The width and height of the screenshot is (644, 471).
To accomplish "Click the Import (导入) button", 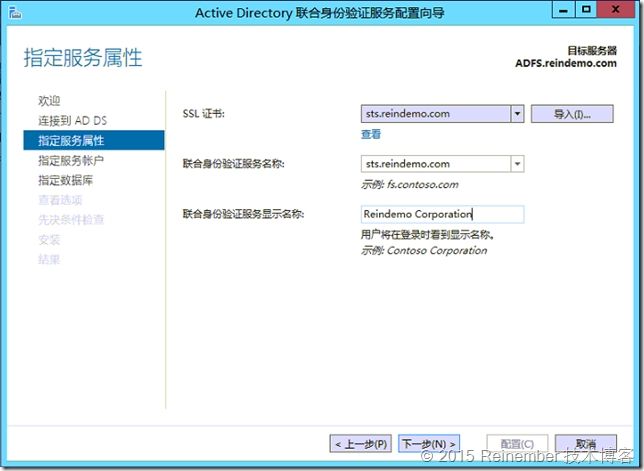I will pos(572,114).
